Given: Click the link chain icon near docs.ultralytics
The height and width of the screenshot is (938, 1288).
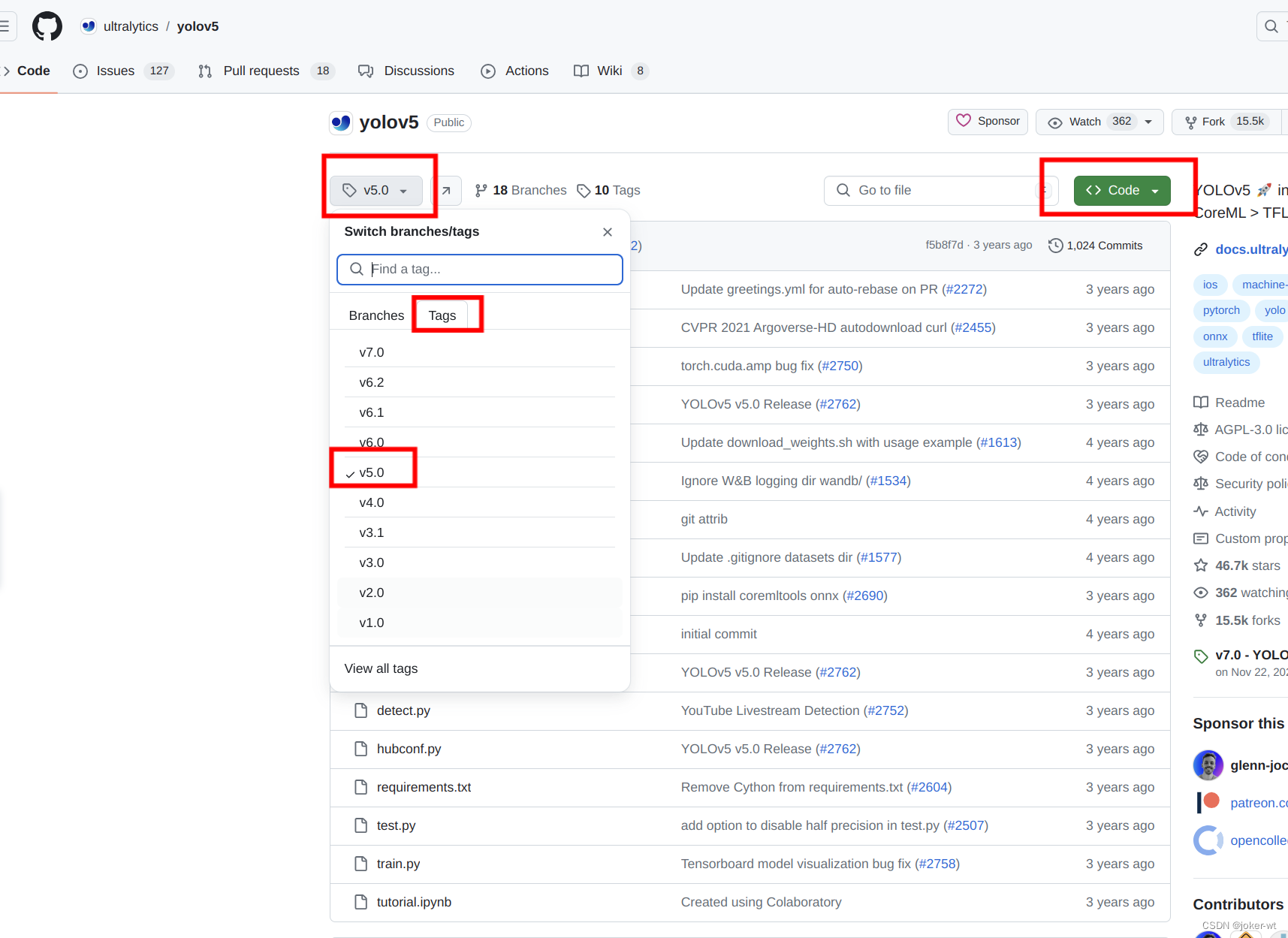Looking at the screenshot, I should 1201,249.
